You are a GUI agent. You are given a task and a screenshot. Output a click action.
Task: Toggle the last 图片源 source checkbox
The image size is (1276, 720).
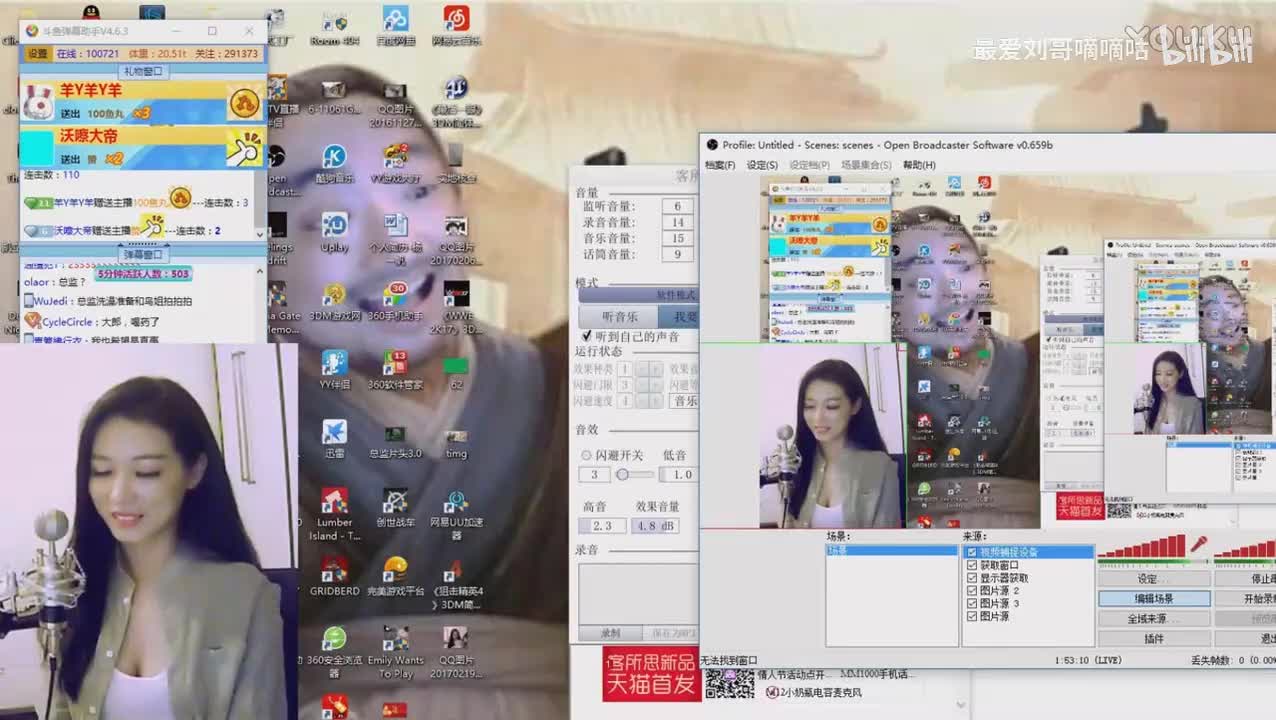pyautogui.click(x=972, y=617)
